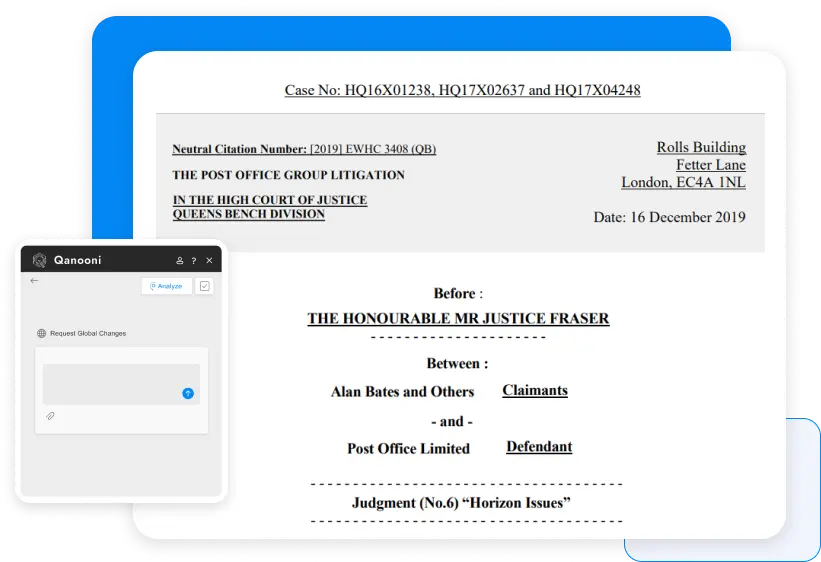Click the Between : heading

click(x=457, y=363)
